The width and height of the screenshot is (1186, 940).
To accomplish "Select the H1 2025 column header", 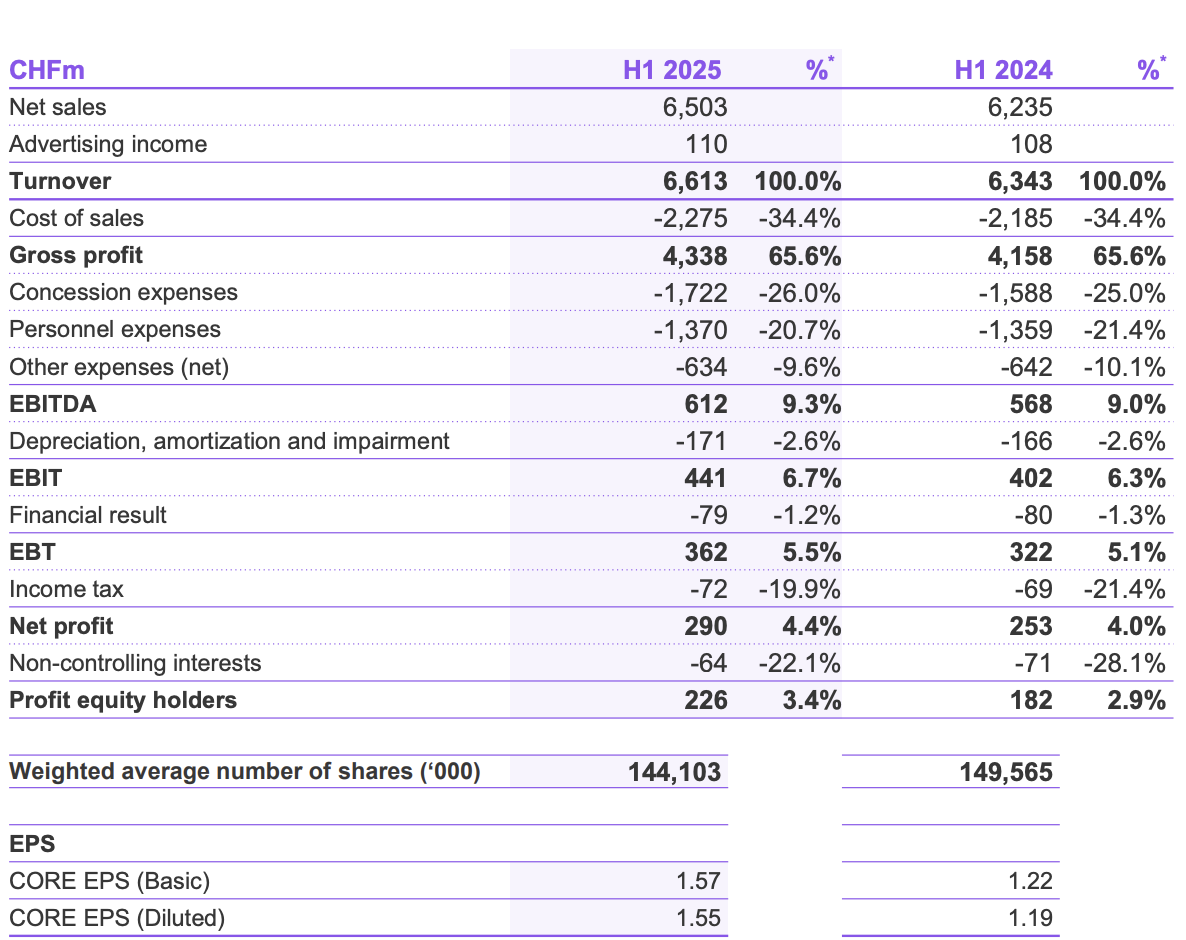I will 672,70.
